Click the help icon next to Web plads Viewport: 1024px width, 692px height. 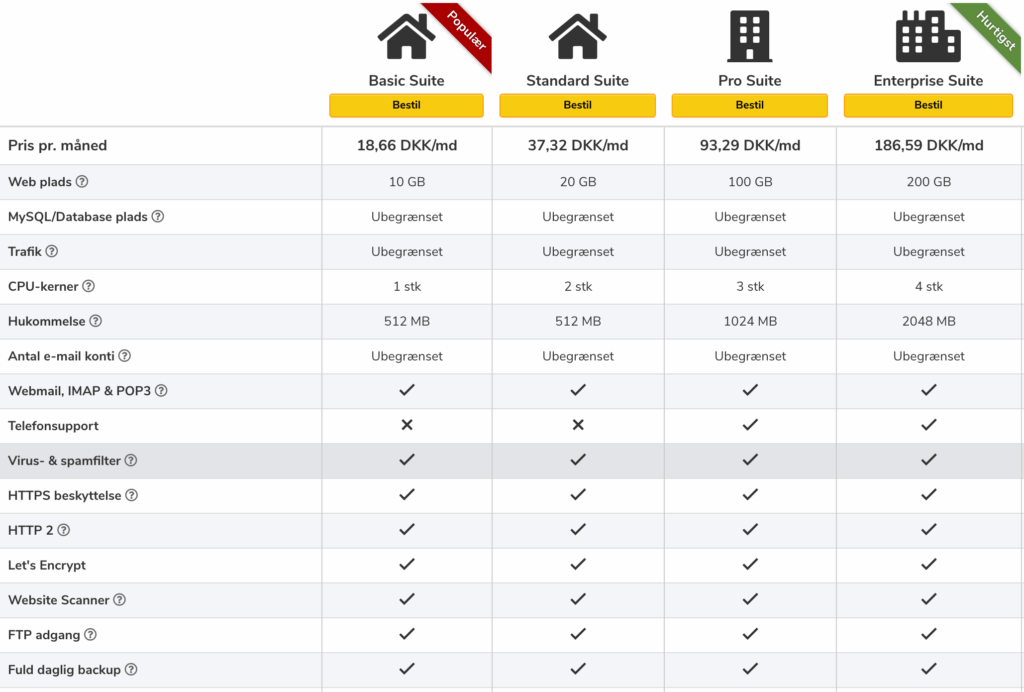tap(82, 181)
